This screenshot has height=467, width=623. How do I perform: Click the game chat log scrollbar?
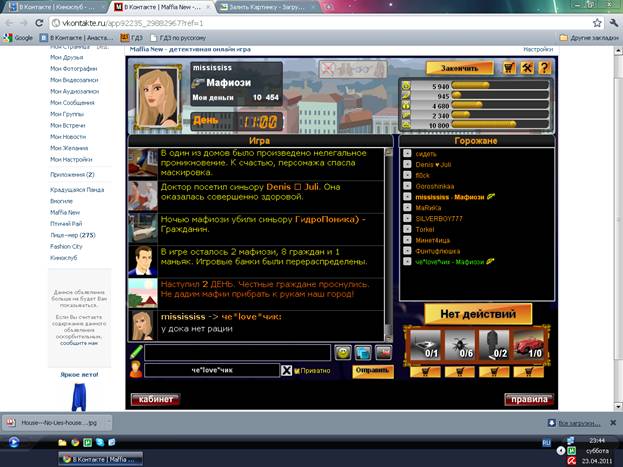[x=389, y=244]
